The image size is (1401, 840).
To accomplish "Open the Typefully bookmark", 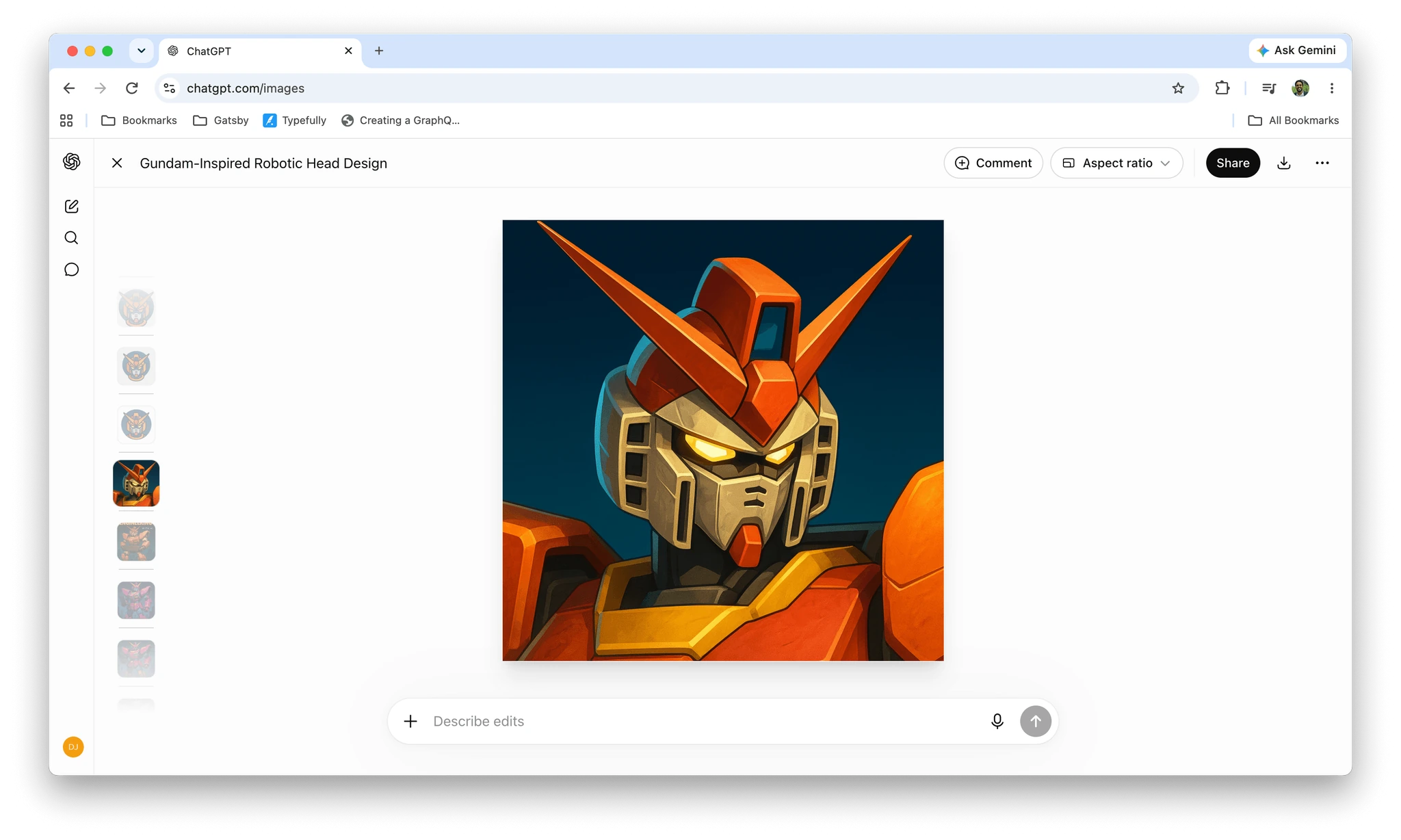I will (295, 120).
